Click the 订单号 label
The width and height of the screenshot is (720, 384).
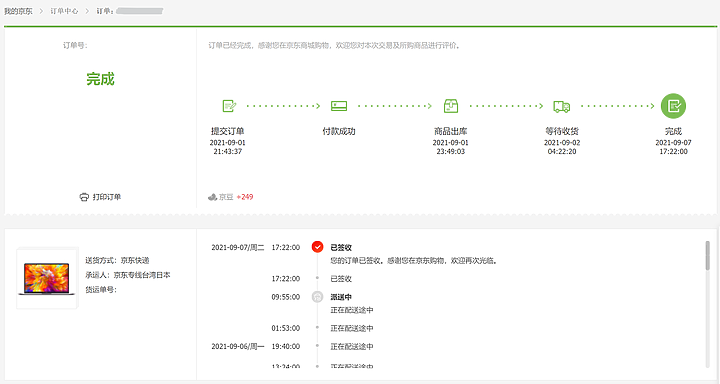[x=75, y=45]
